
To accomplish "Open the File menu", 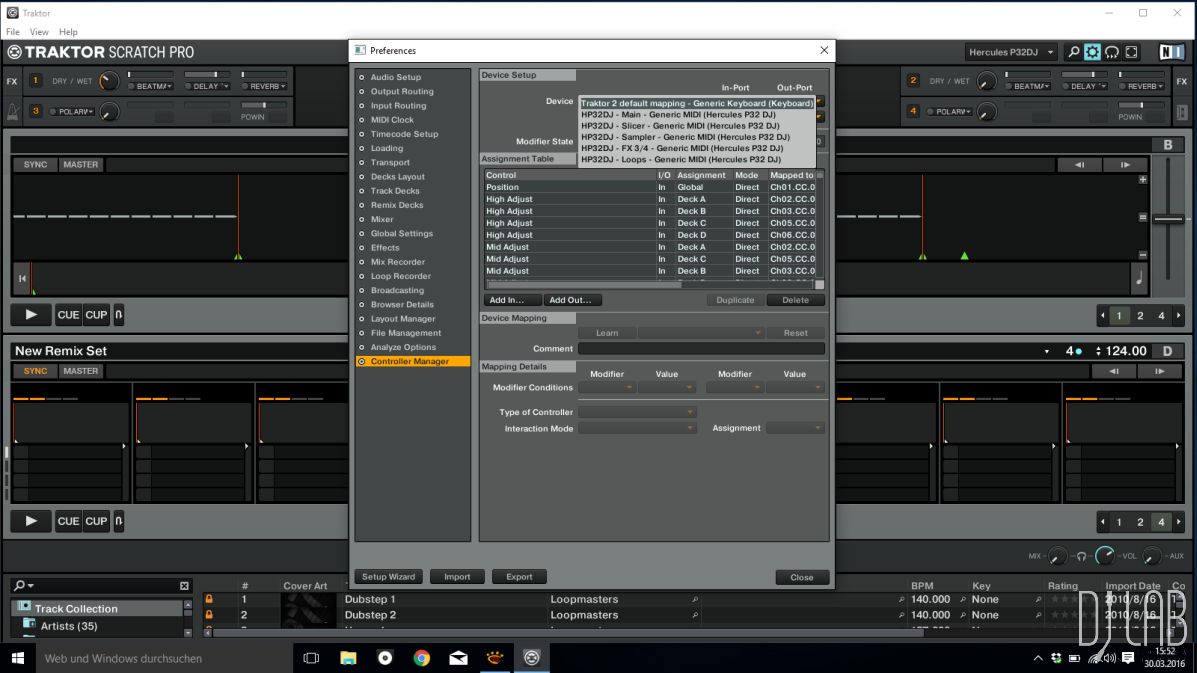I will pos(13,32).
